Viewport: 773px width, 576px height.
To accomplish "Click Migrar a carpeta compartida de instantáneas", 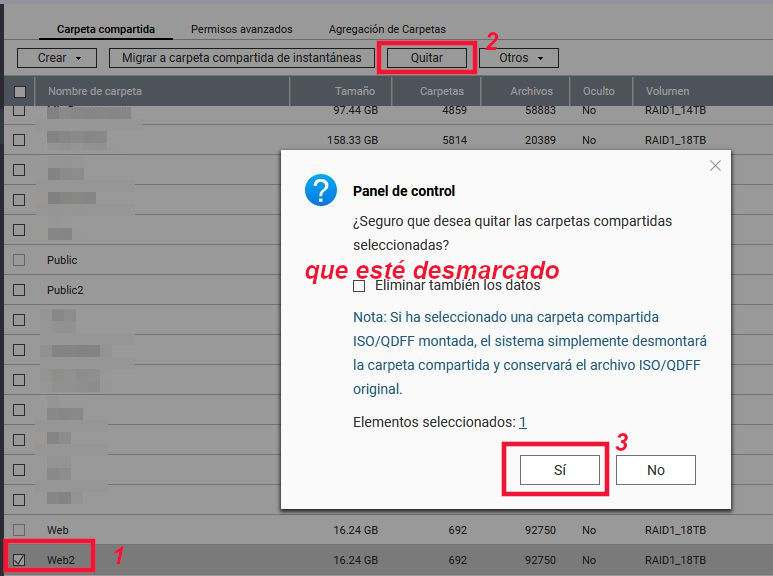I will (x=242, y=58).
